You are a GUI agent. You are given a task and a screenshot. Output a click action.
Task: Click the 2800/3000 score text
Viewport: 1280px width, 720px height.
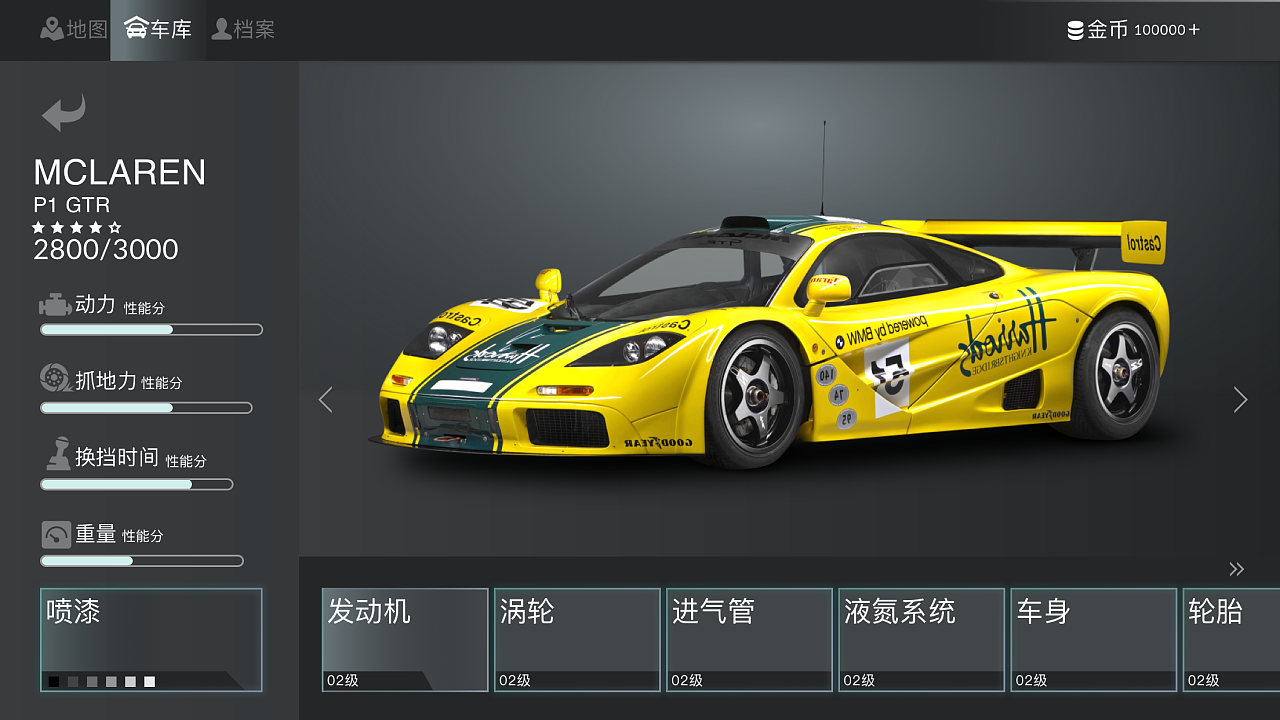106,250
